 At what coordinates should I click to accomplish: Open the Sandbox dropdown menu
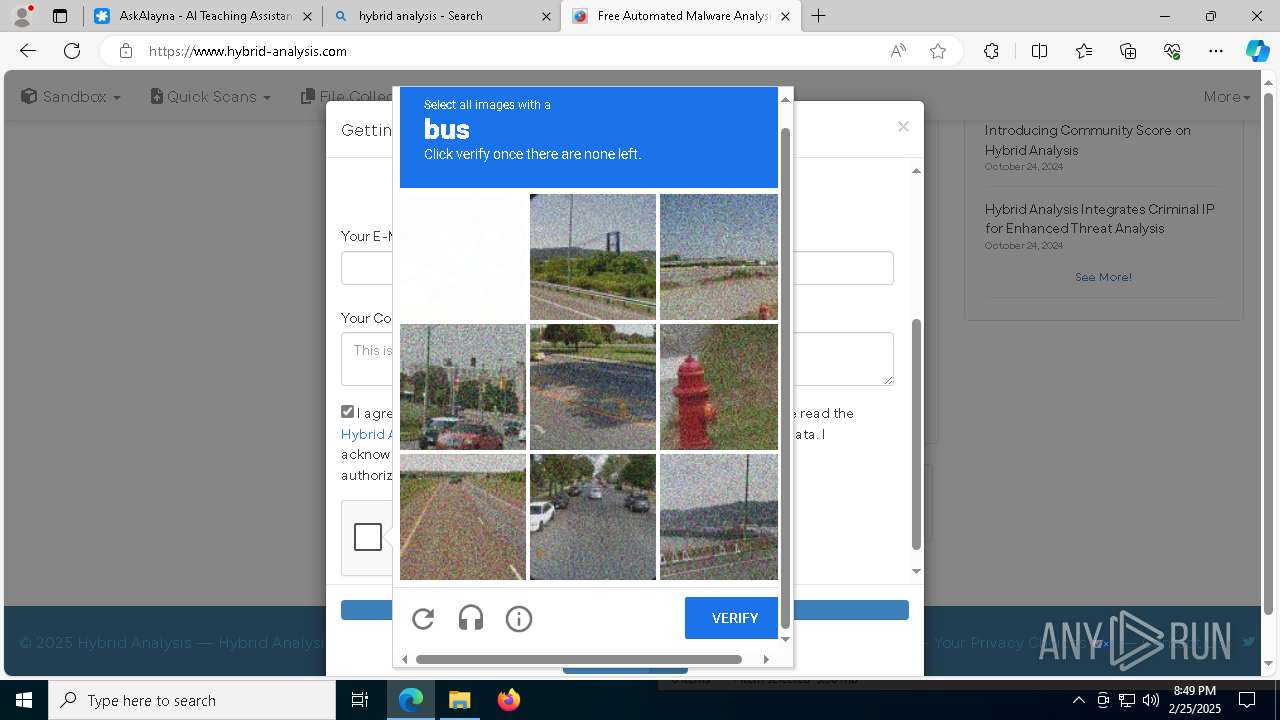point(71,97)
